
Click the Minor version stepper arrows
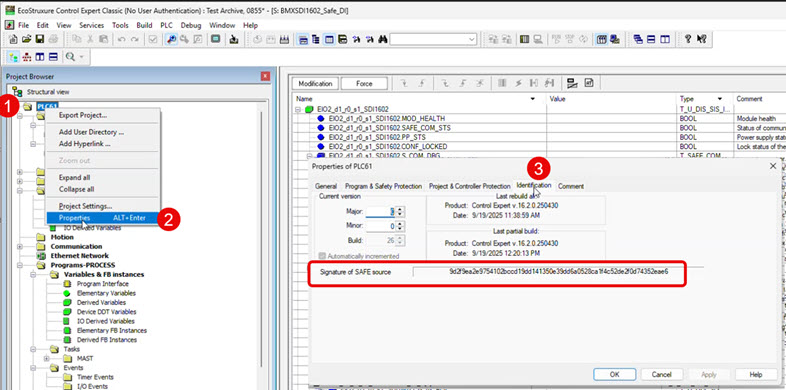(400, 227)
